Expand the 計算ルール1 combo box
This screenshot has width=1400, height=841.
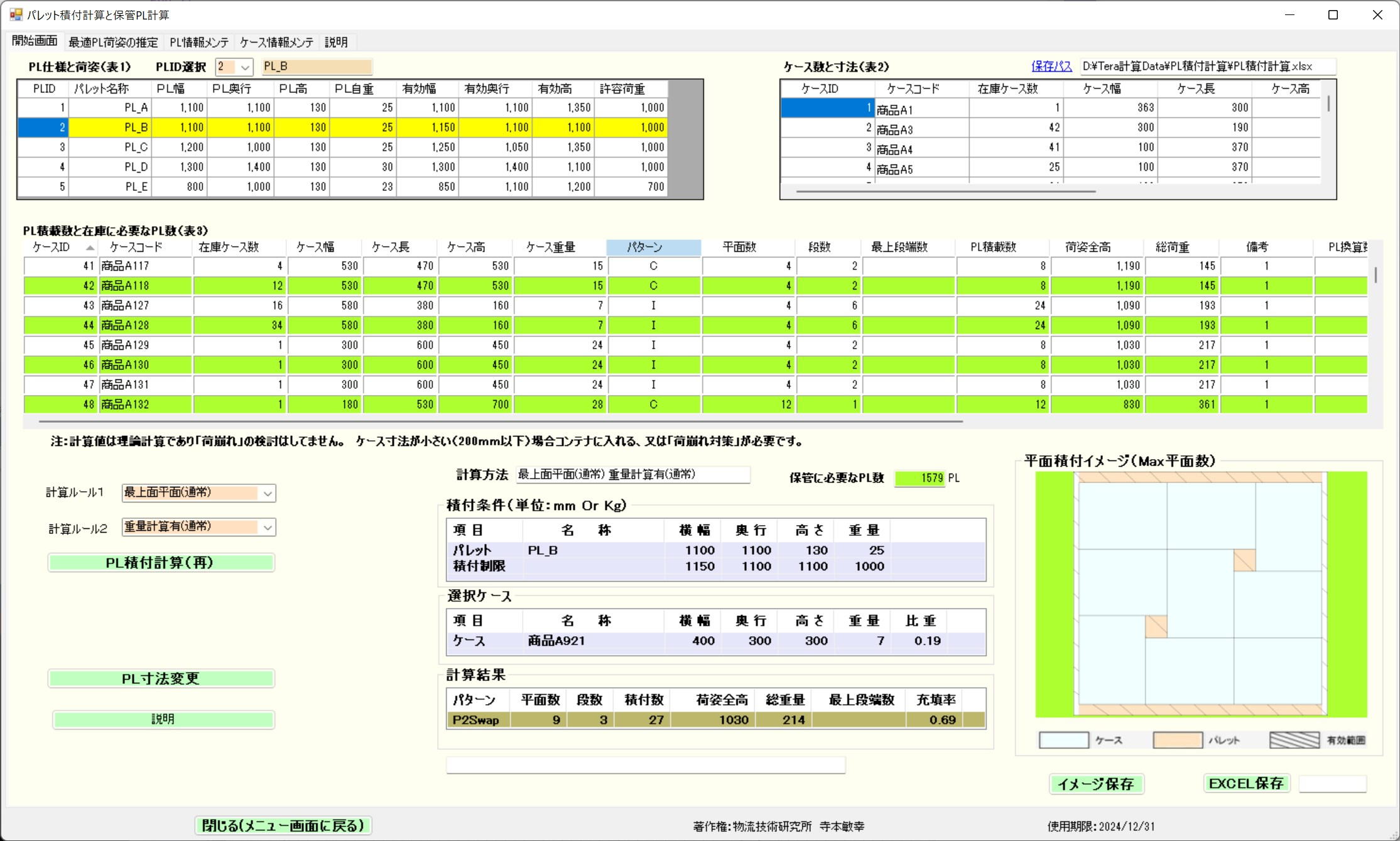(x=268, y=493)
